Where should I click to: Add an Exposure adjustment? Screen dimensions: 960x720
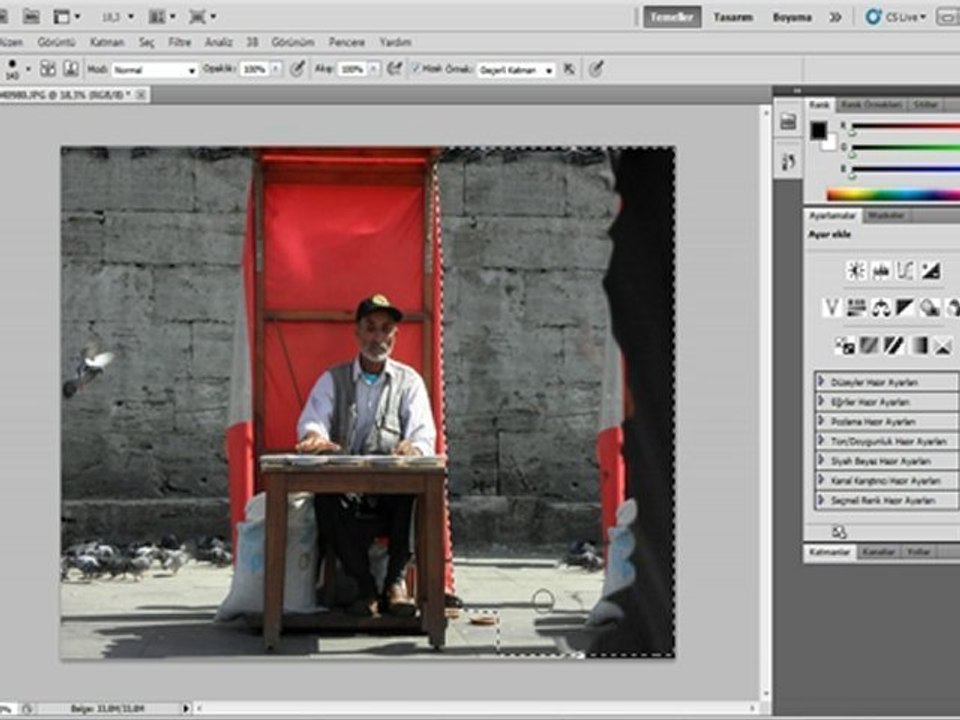[x=931, y=270]
